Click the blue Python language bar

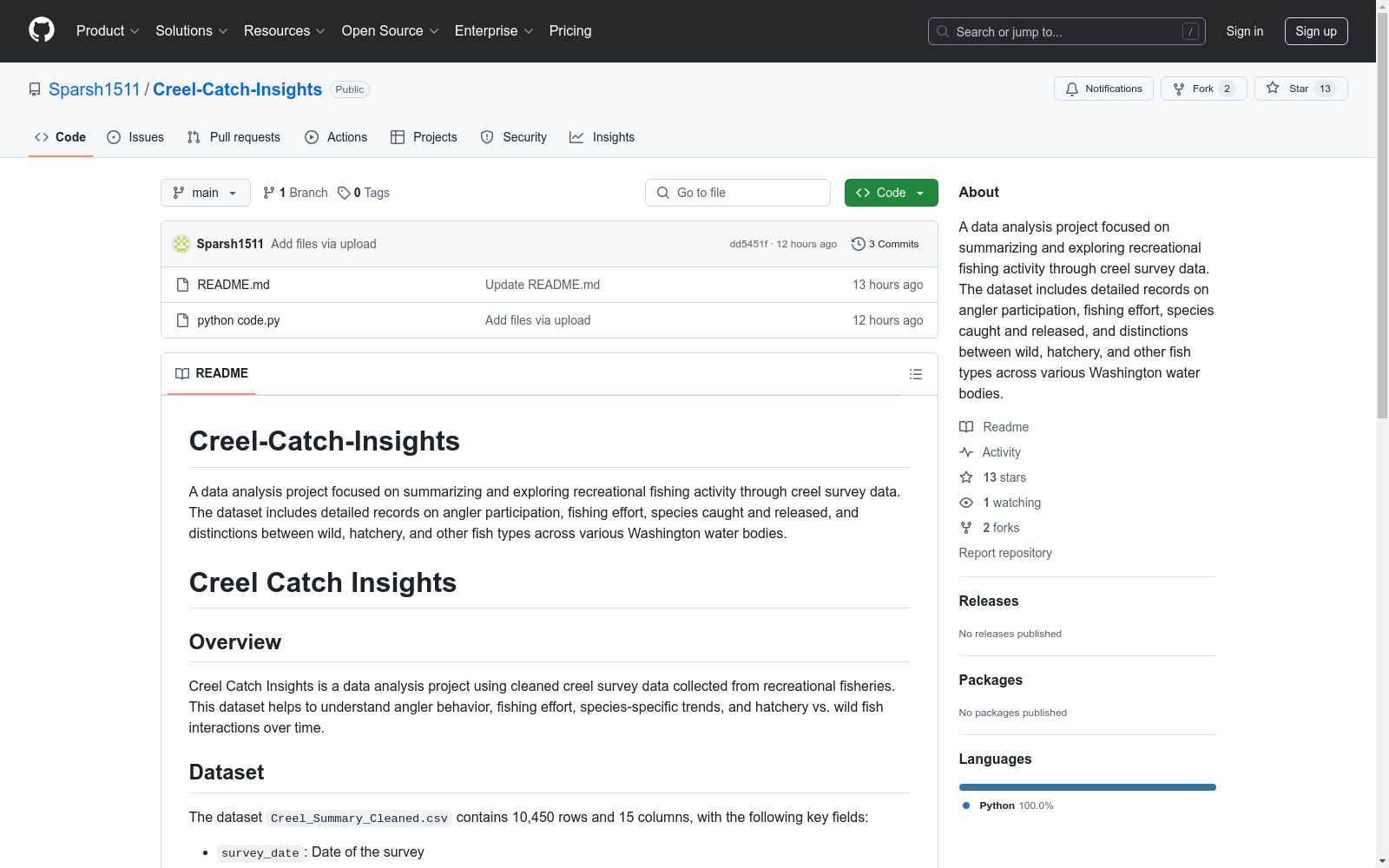[1088, 787]
